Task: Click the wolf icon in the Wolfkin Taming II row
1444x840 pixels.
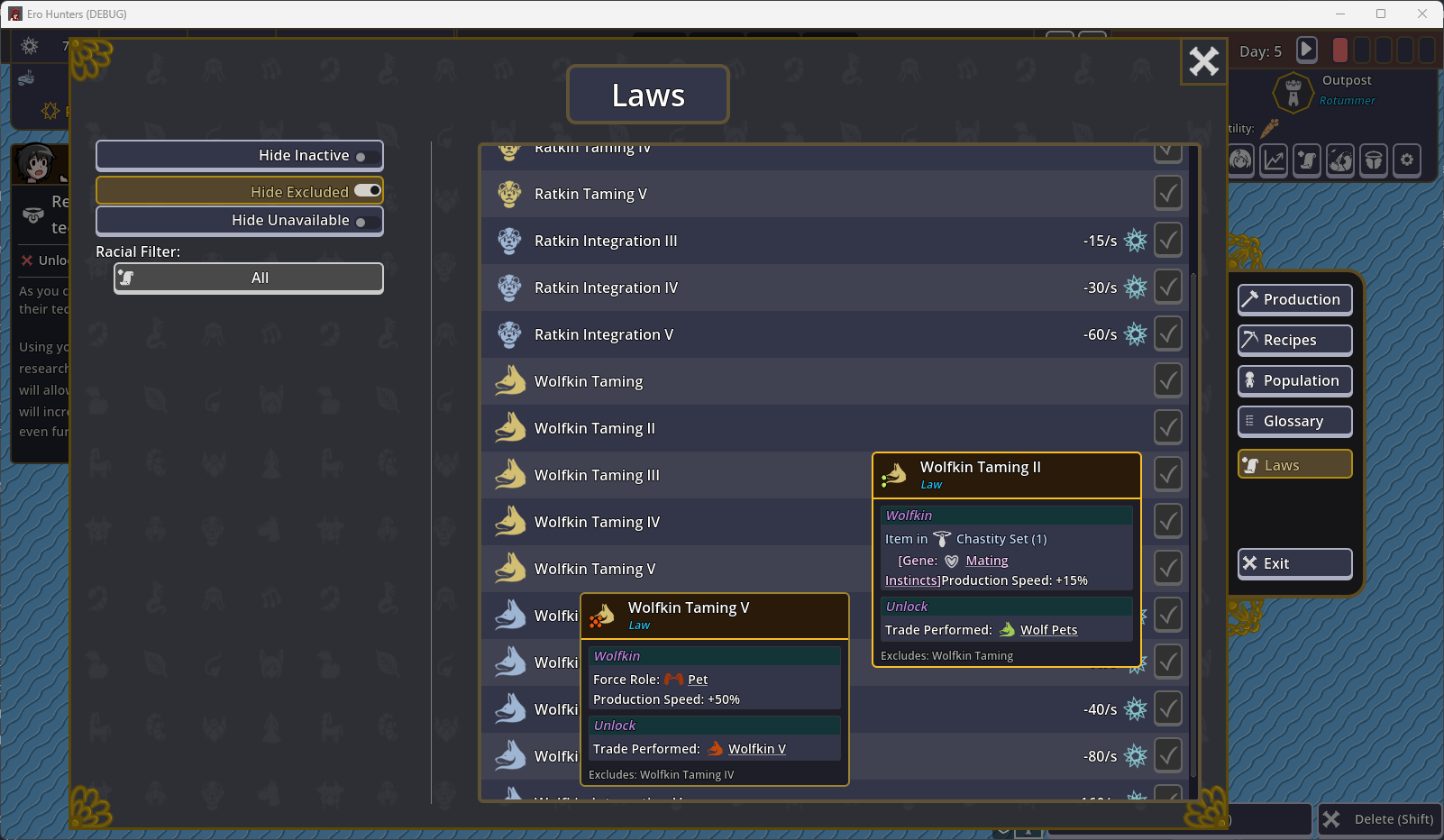Action: tap(510, 428)
